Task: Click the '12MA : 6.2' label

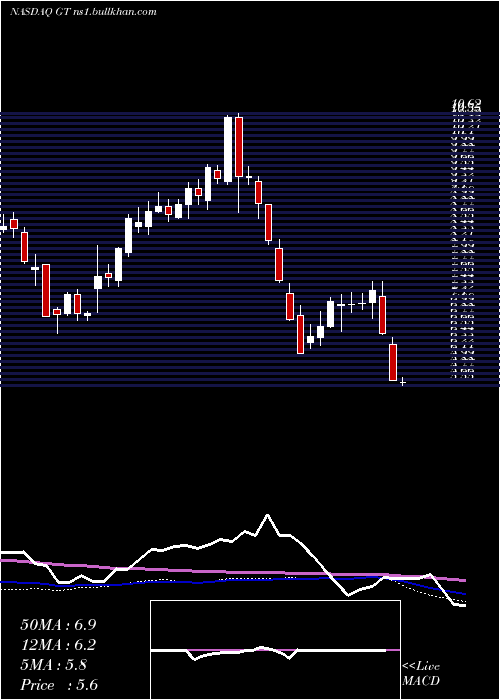Action: click(58, 645)
